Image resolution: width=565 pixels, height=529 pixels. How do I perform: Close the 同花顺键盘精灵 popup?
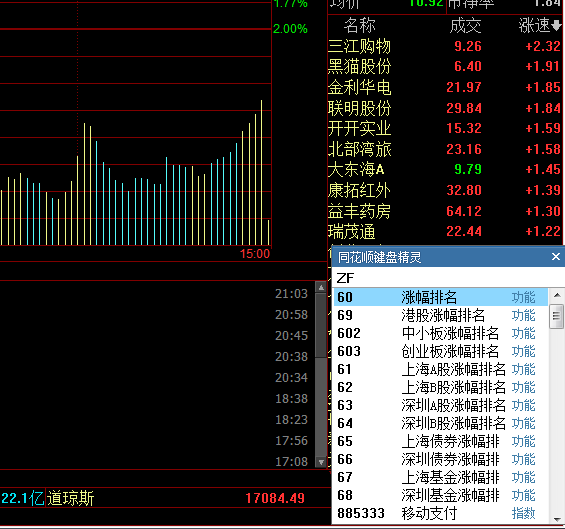coord(556,257)
